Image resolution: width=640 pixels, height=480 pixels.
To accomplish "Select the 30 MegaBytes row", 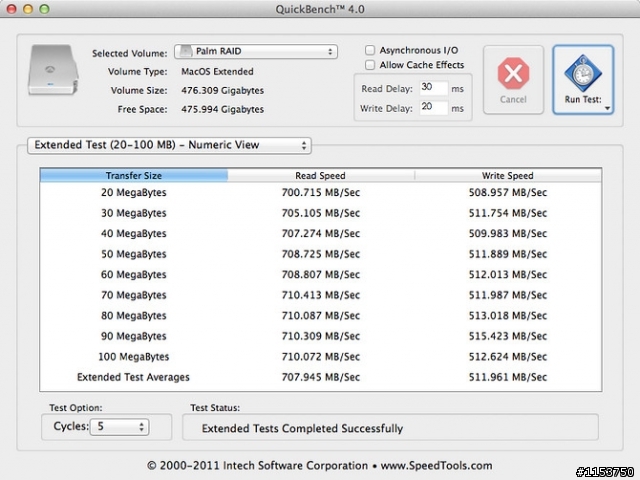I will (x=320, y=213).
